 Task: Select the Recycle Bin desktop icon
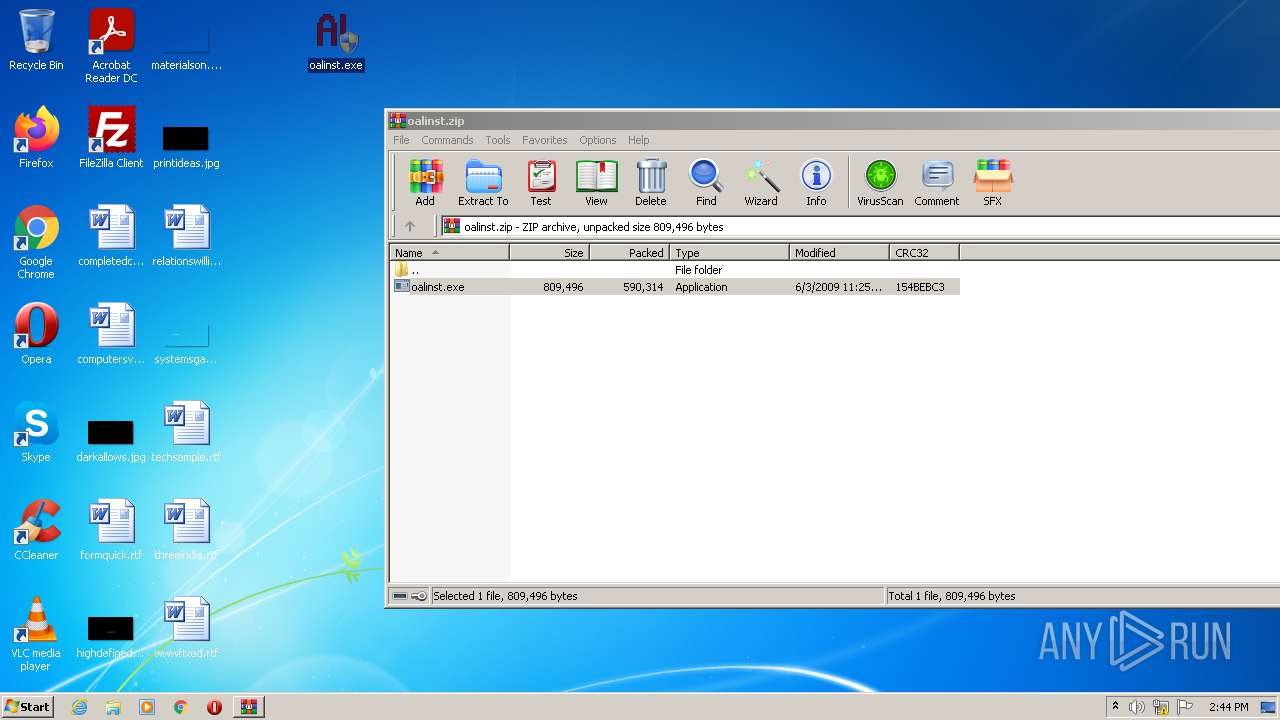coord(36,40)
